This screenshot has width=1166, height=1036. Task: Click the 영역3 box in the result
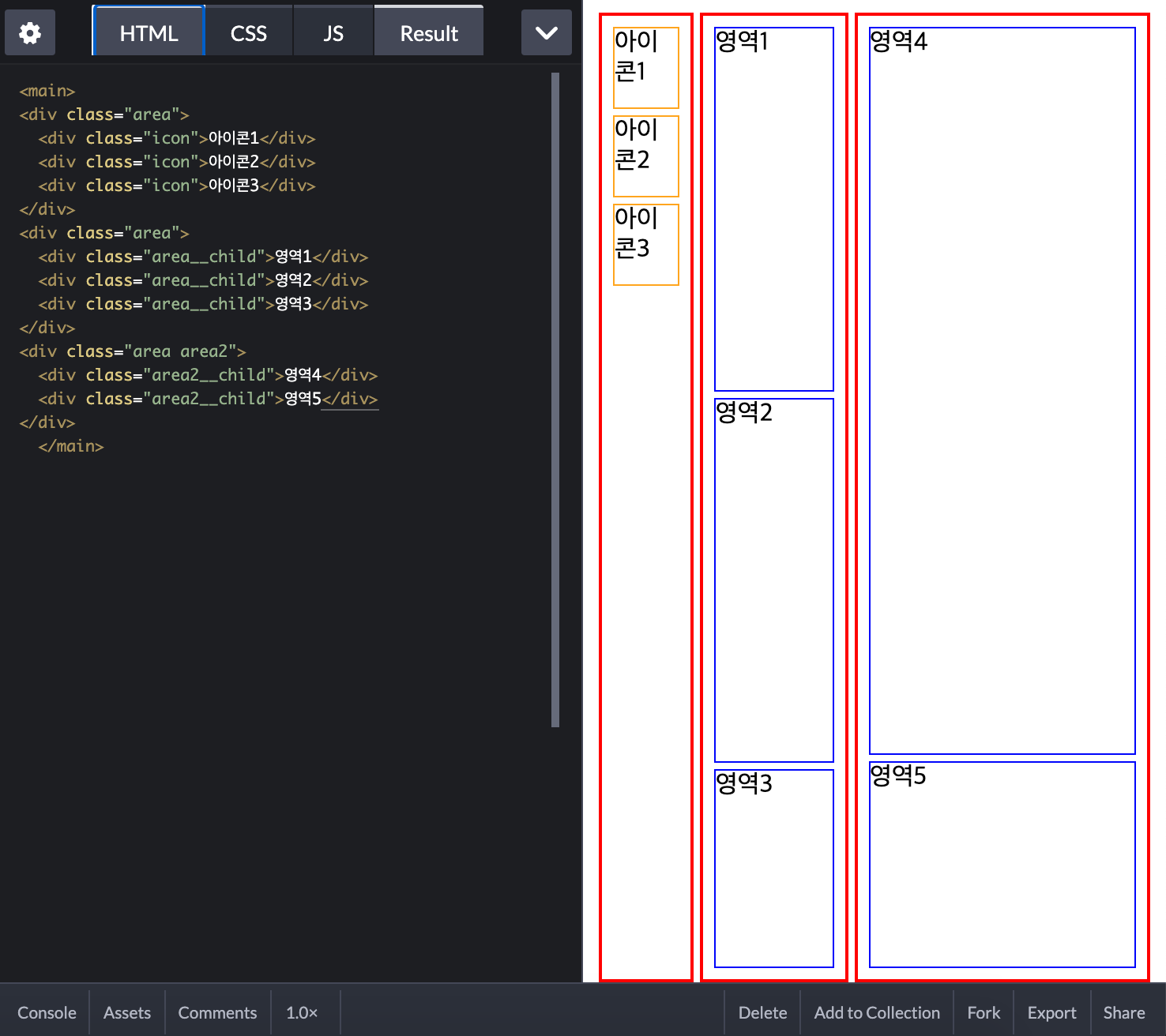pyautogui.click(x=774, y=869)
